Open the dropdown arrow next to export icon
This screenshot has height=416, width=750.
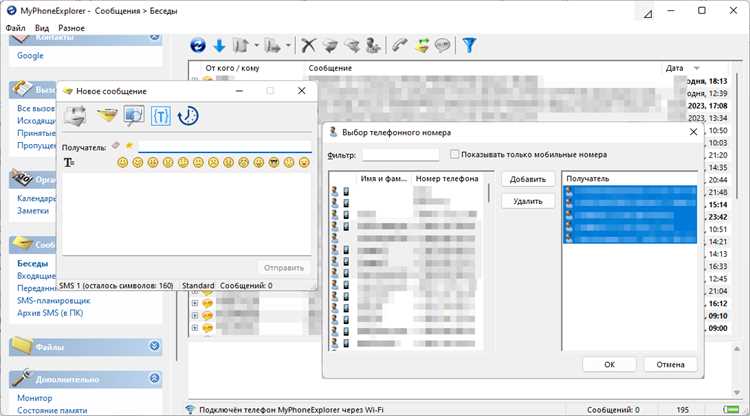(288, 46)
